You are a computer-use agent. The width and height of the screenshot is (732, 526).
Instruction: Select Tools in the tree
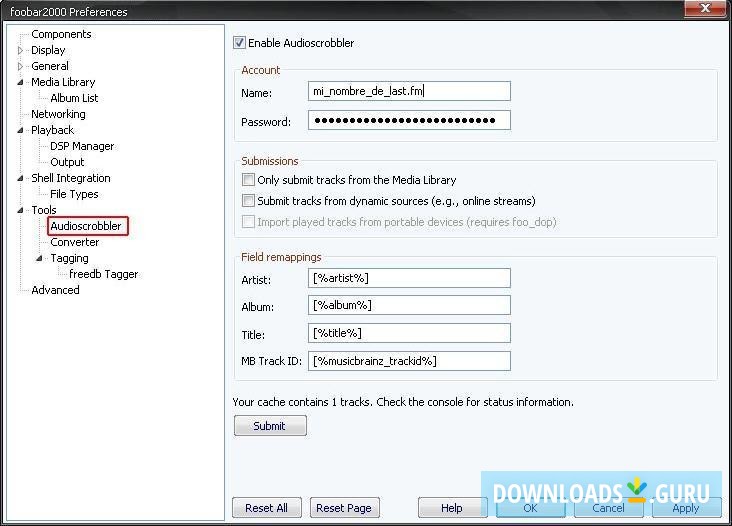[x=44, y=210]
